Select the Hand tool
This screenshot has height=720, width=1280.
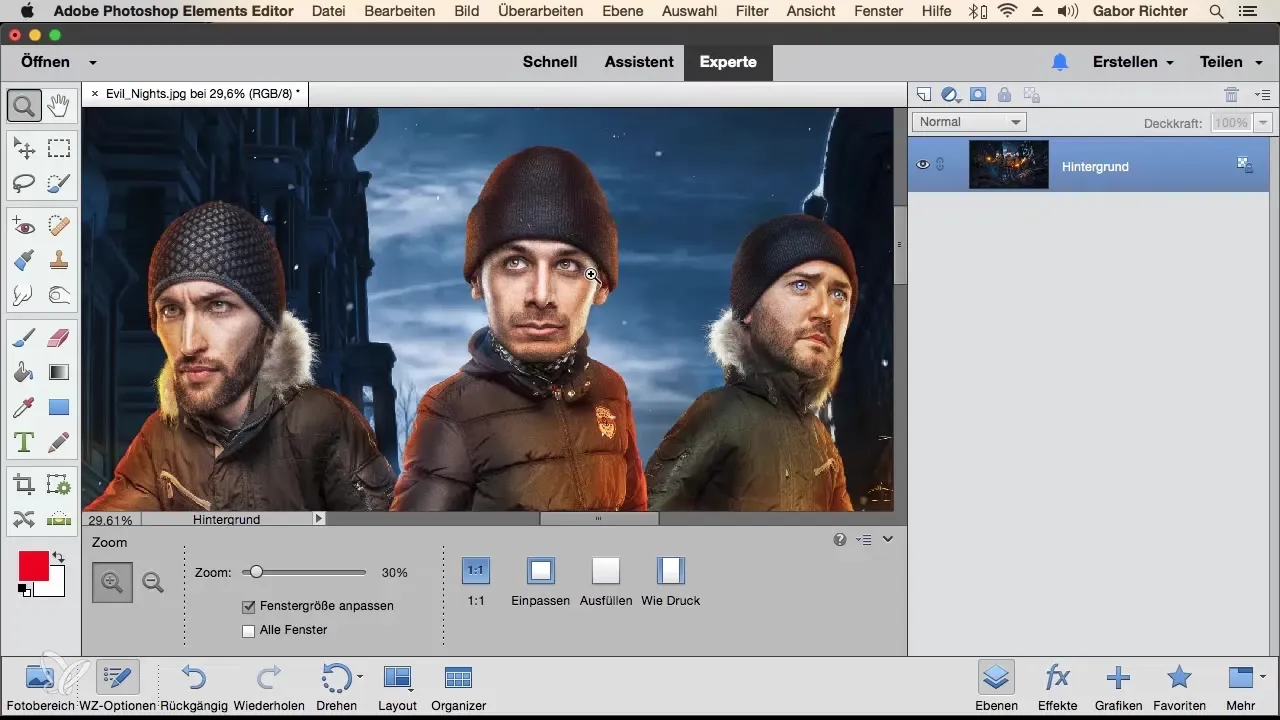tap(59, 104)
